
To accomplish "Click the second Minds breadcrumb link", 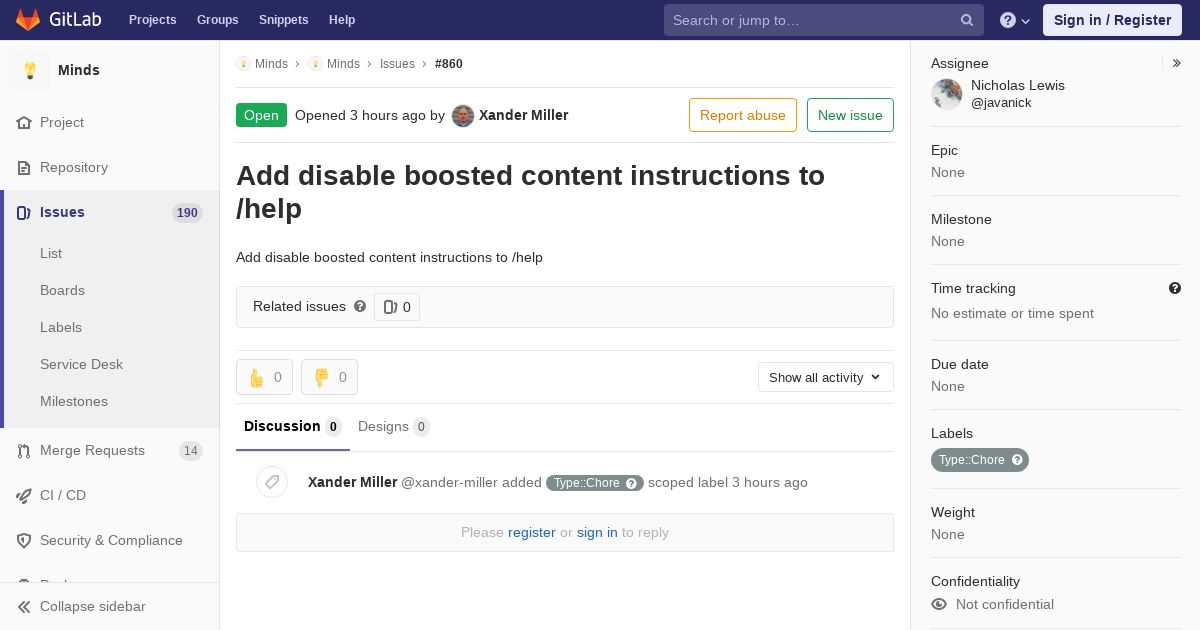I will [343, 63].
